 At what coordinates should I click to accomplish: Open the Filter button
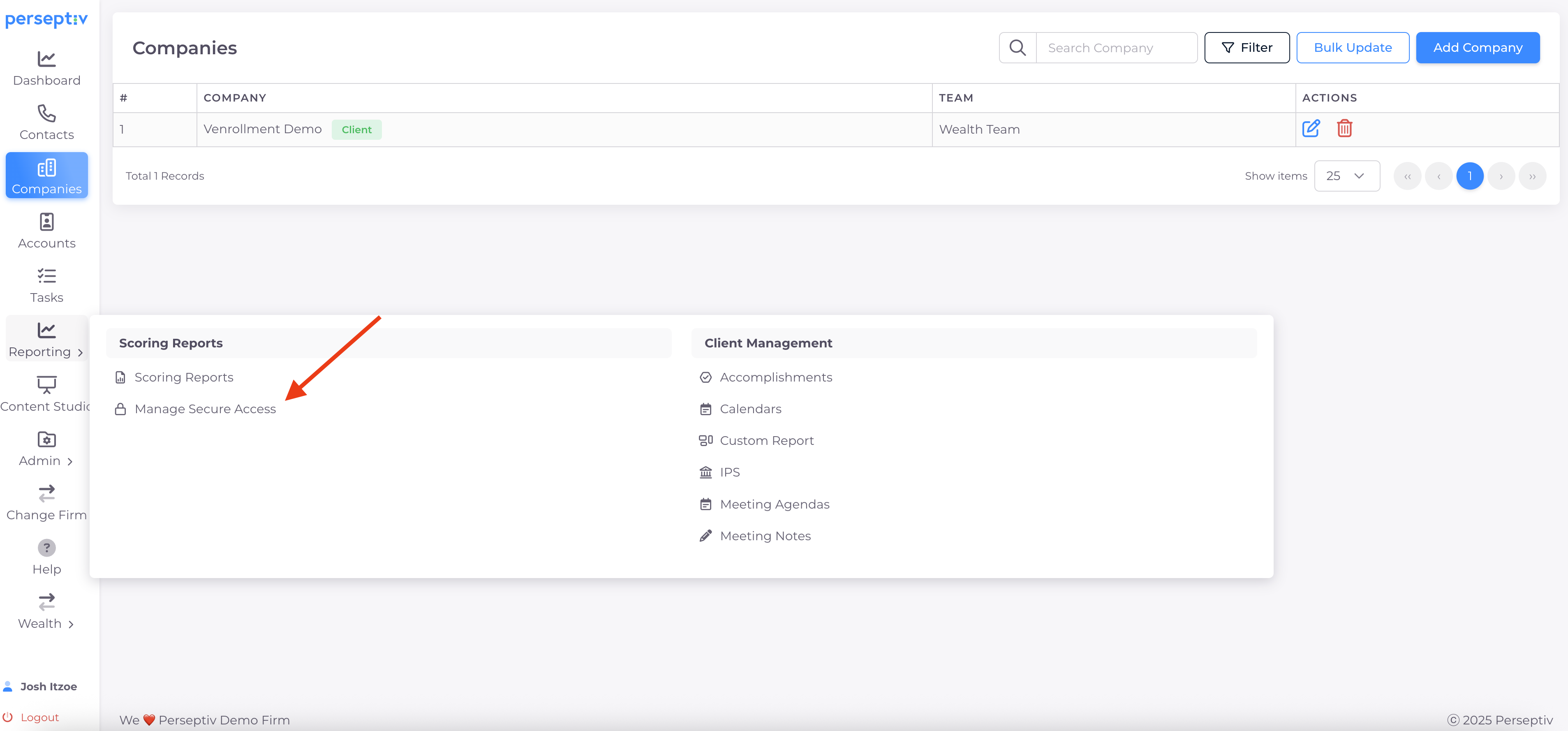pos(1247,47)
